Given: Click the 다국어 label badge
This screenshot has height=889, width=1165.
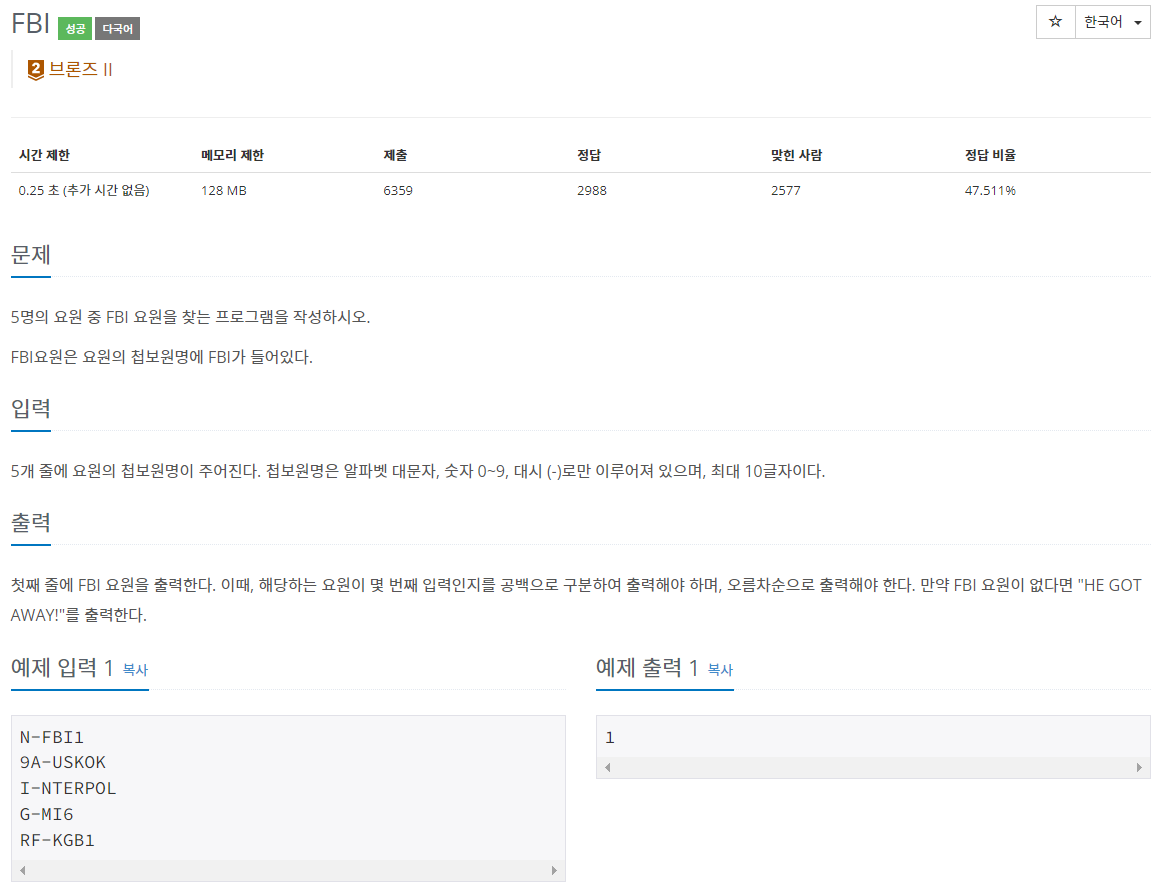Looking at the screenshot, I should click(117, 28).
